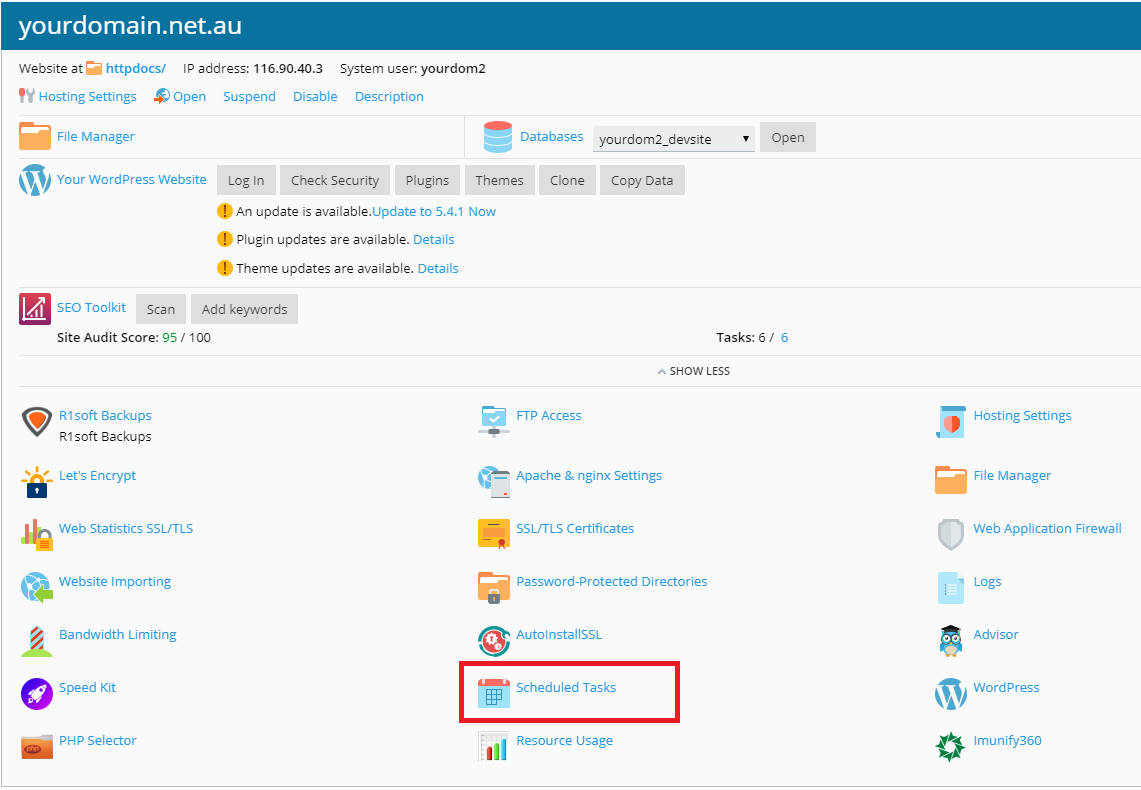Click the Resource Usage bar chart icon
Screen dimensions: 1141x790
(x=493, y=747)
